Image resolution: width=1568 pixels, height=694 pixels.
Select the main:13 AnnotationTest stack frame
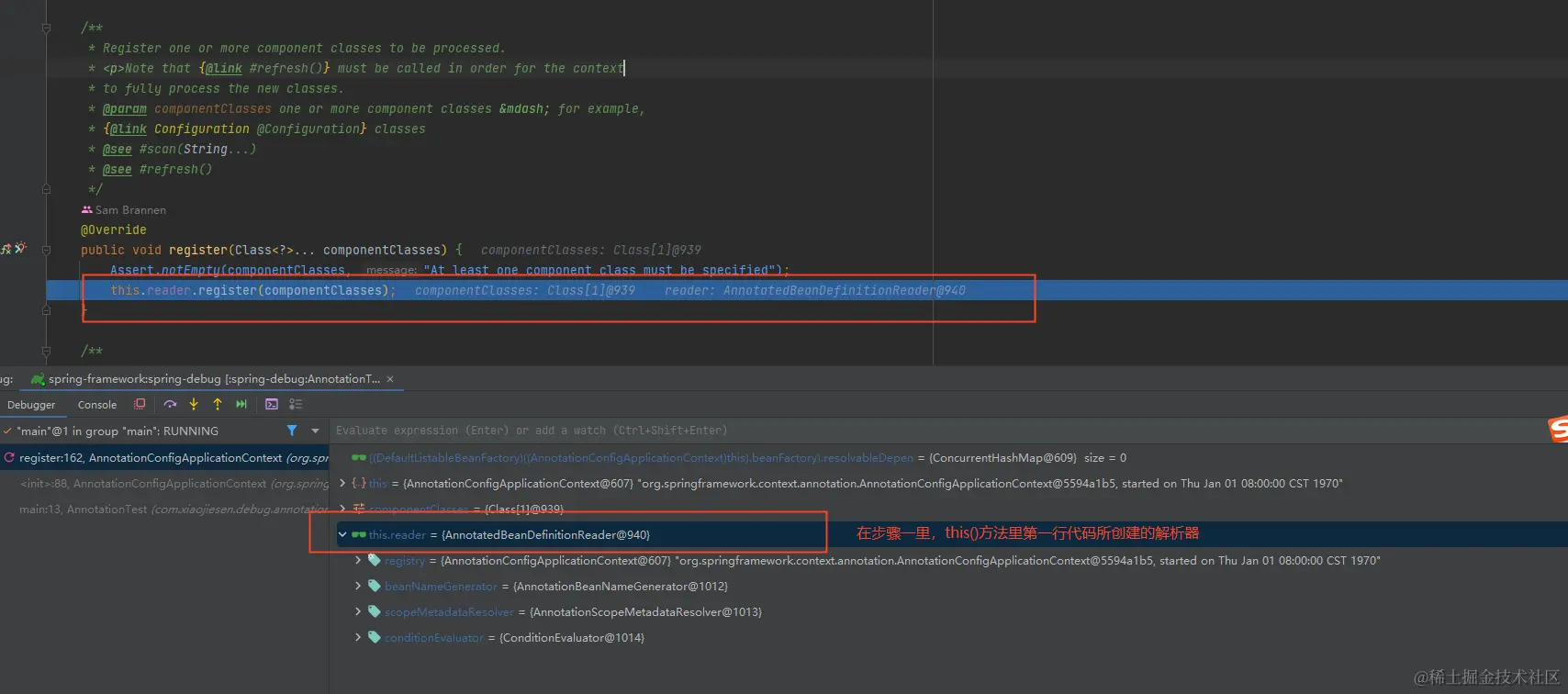point(165,509)
